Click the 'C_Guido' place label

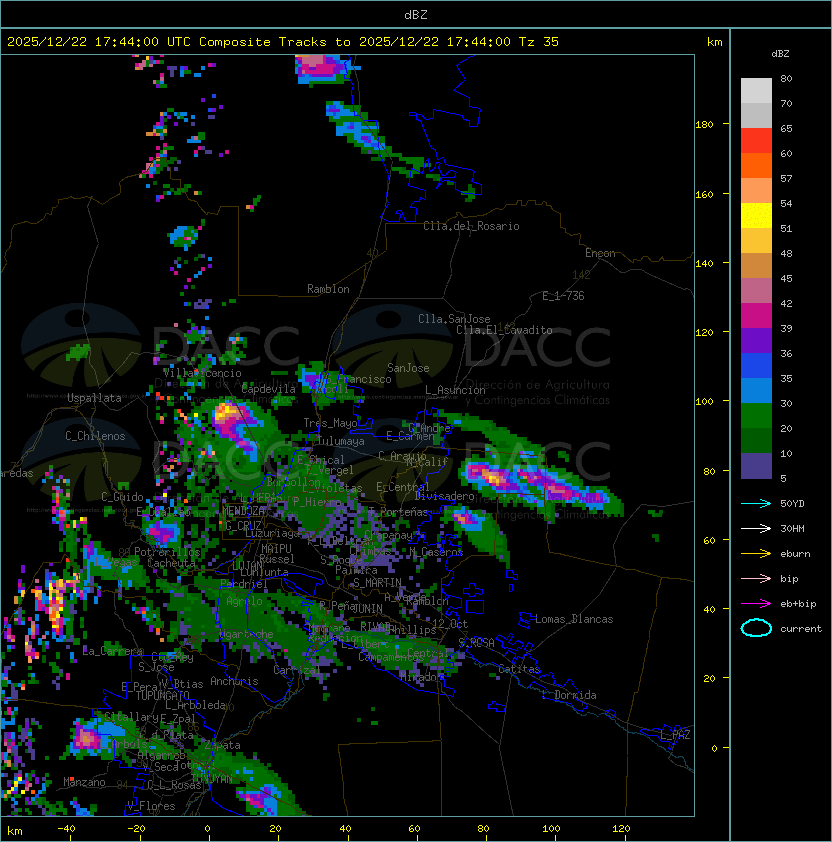(x=122, y=497)
